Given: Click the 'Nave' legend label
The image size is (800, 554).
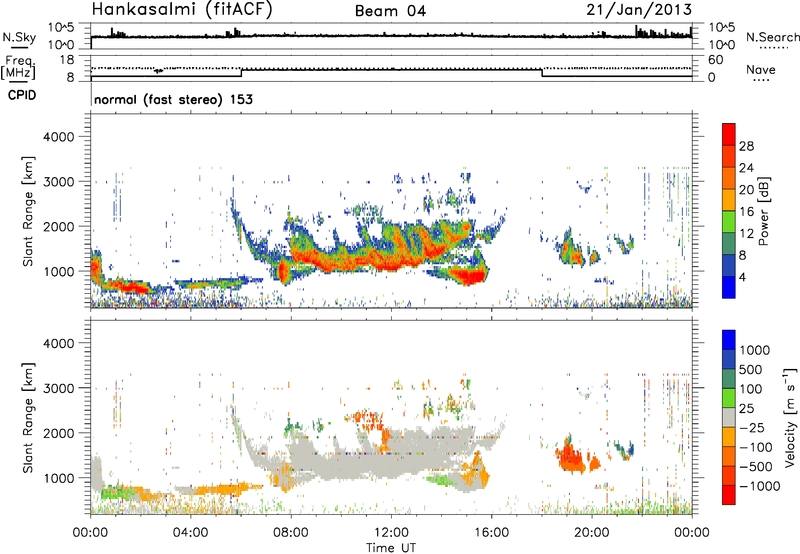Looking at the screenshot, I should [761, 69].
